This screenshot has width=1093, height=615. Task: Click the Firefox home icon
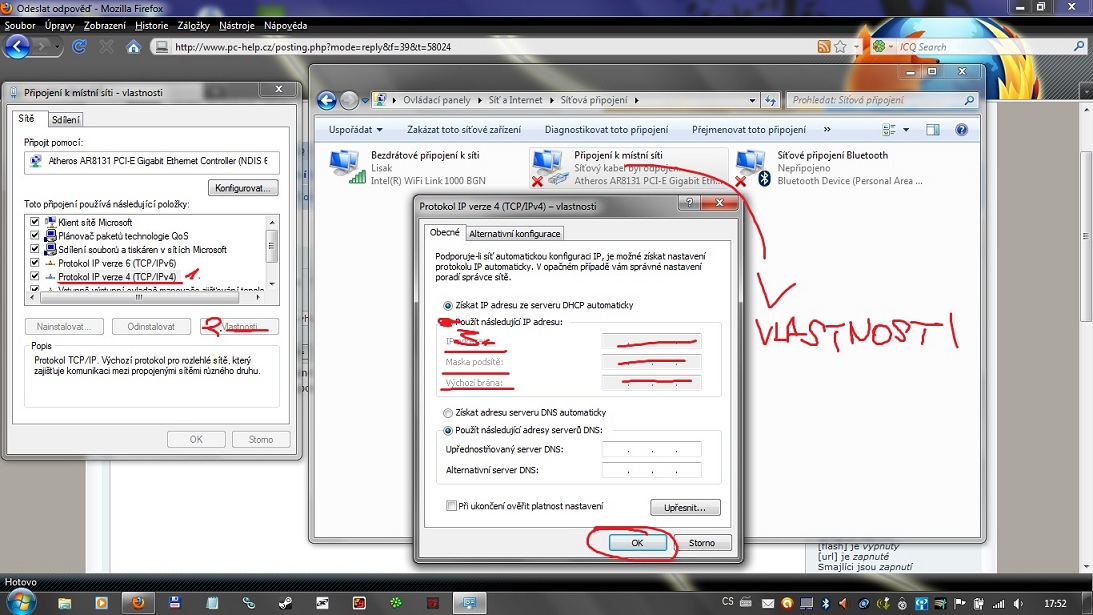pyautogui.click(x=133, y=47)
